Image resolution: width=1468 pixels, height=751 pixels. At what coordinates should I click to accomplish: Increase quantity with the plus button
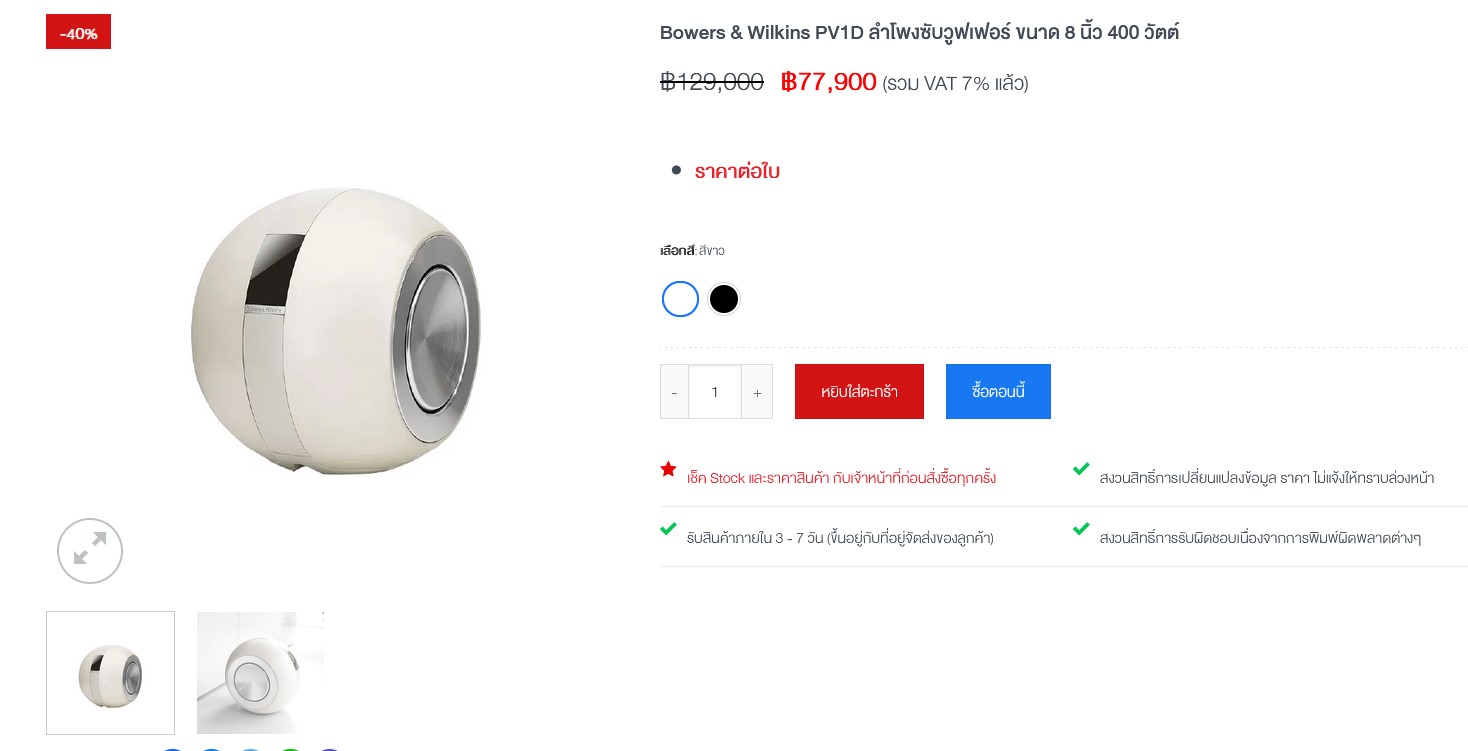pos(757,392)
